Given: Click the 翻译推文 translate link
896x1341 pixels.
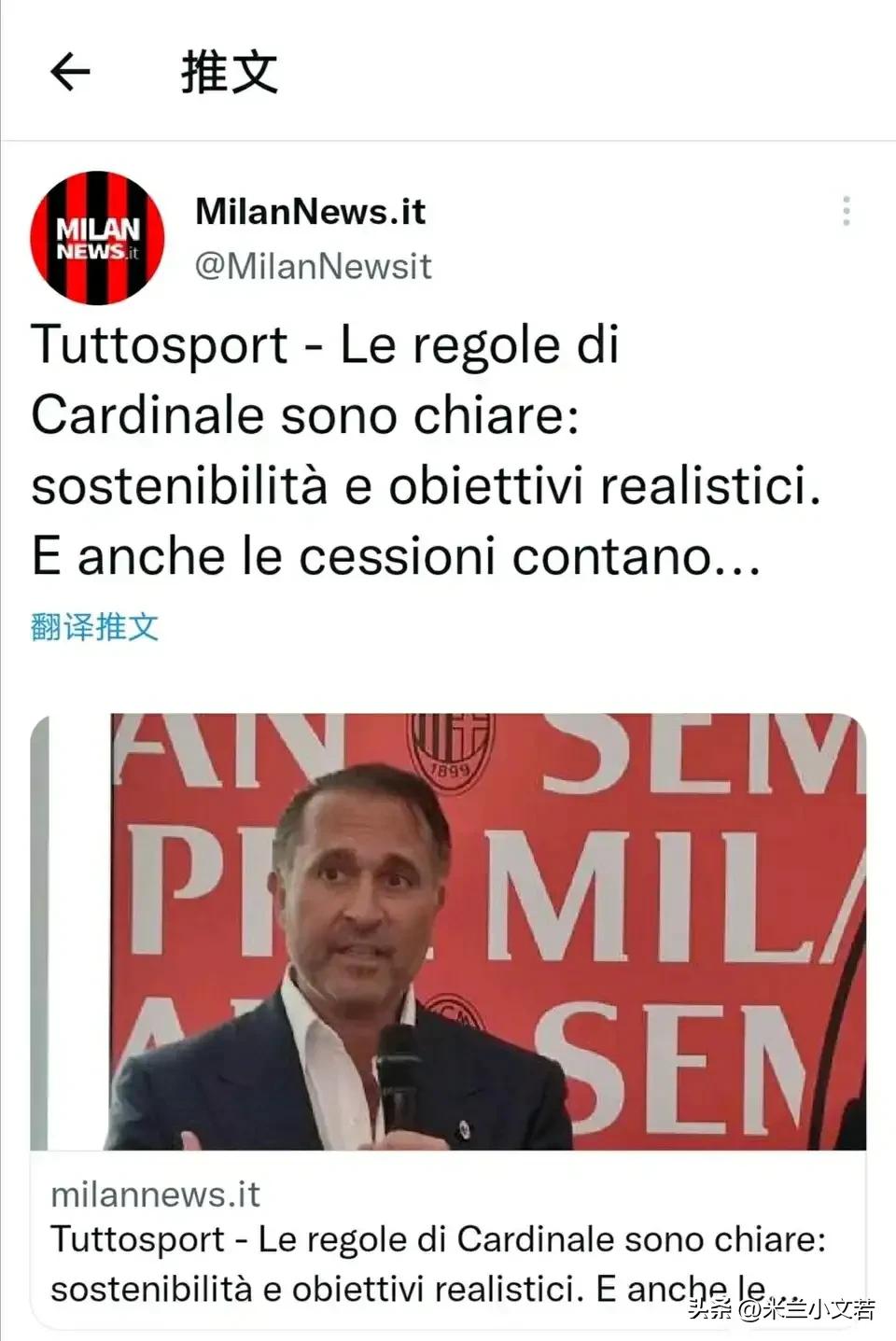Looking at the screenshot, I should pyautogui.click(x=95, y=626).
